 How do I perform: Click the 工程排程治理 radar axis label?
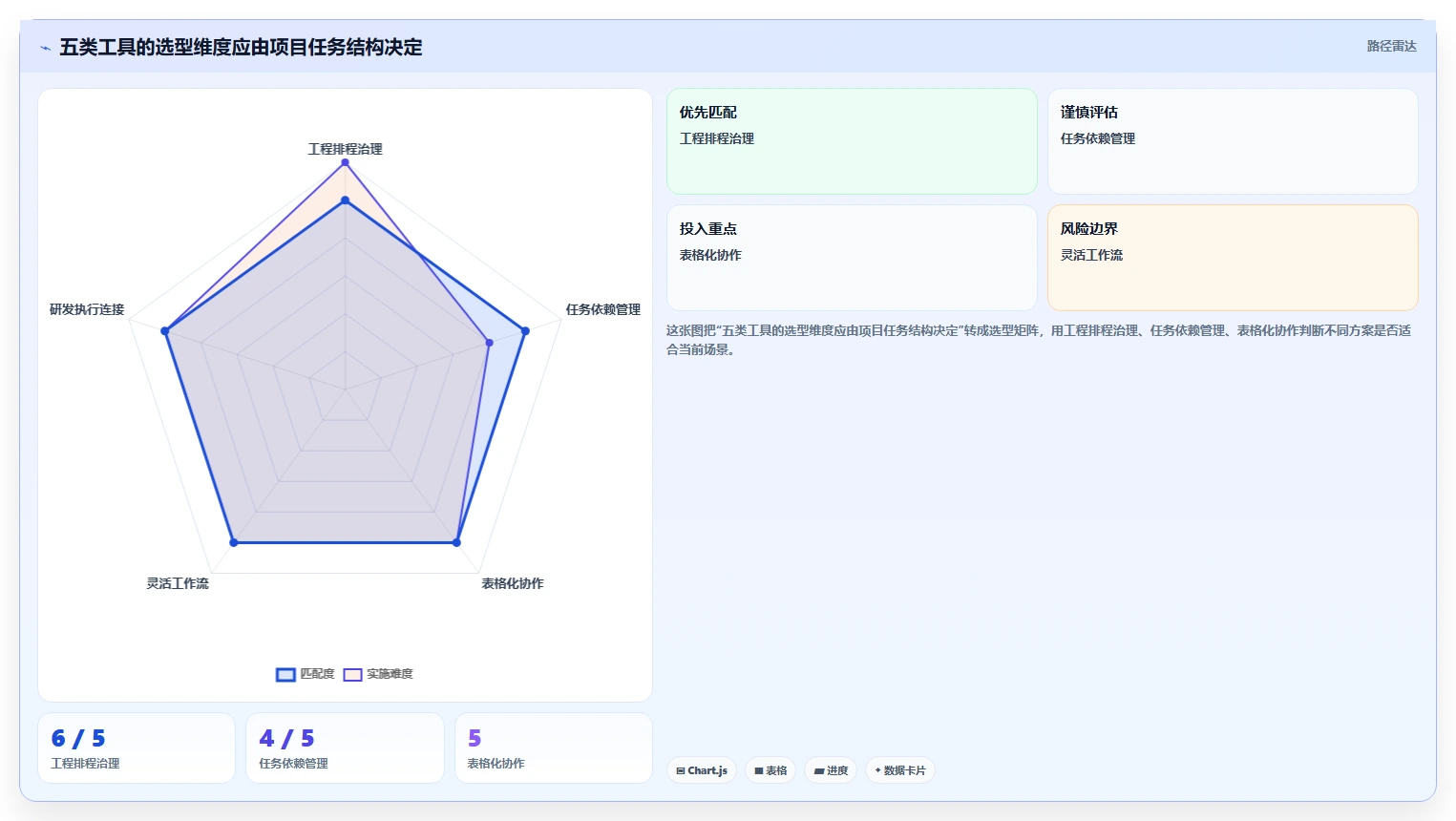tap(345, 149)
